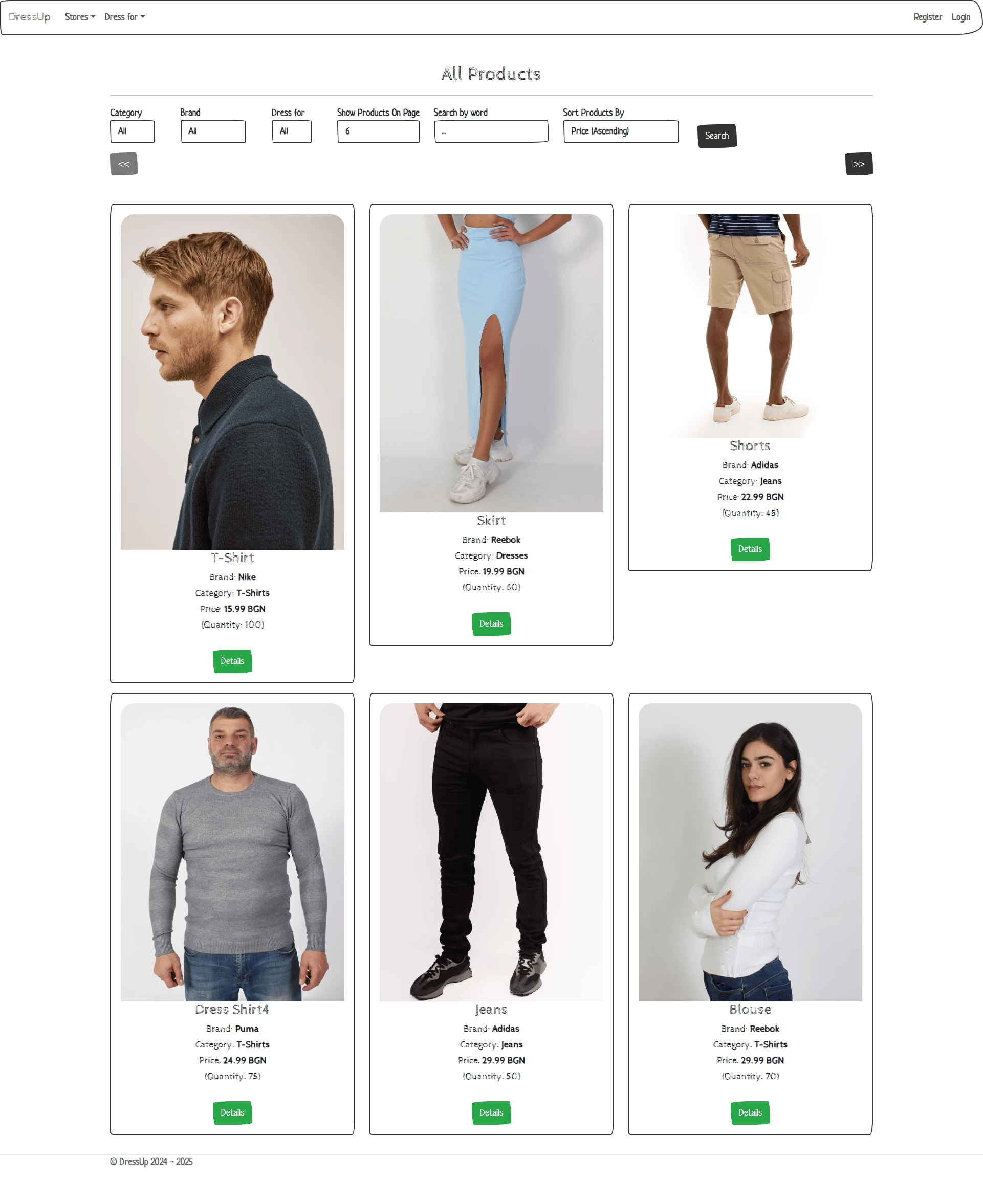Focus the Search by word field
Image resolution: width=983 pixels, height=1204 pixels.
click(491, 131)
